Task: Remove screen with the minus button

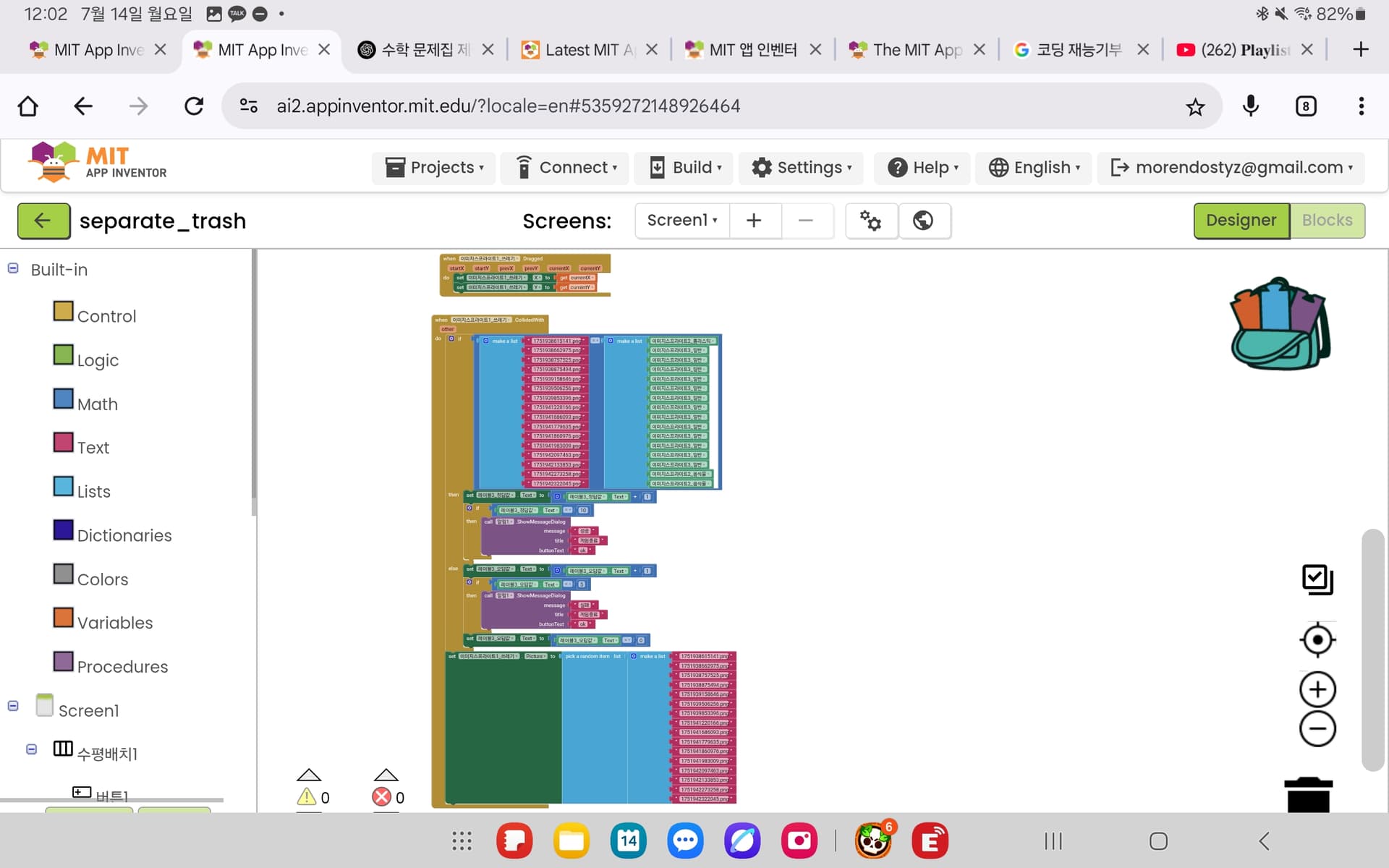Action: pos(806,220)
